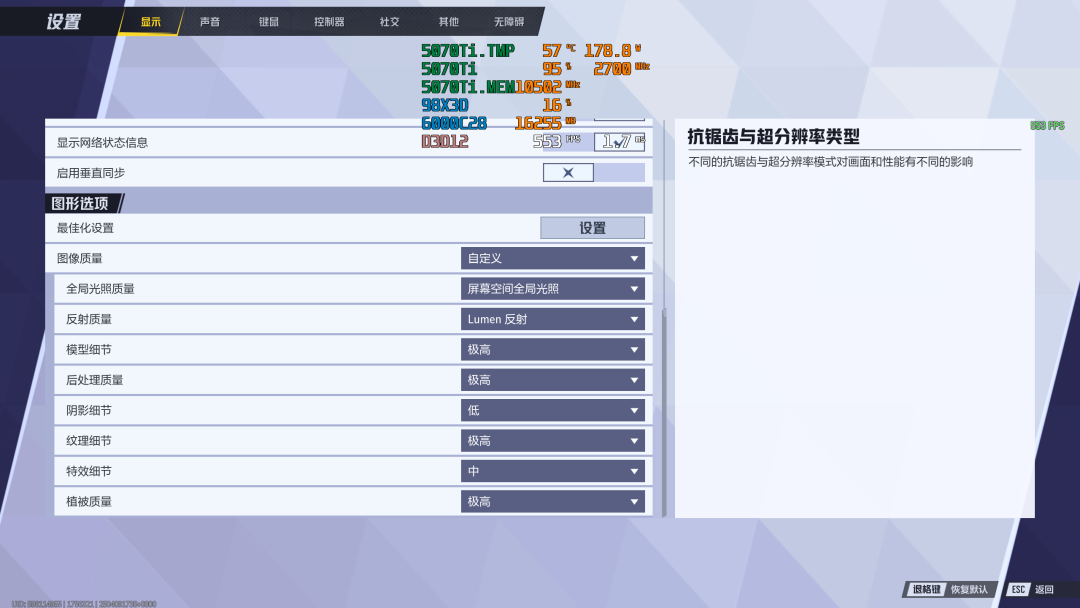Click the 全局光照质量 row label
Viewport: 1080px width, 608px height.
[x=100, y=289]
